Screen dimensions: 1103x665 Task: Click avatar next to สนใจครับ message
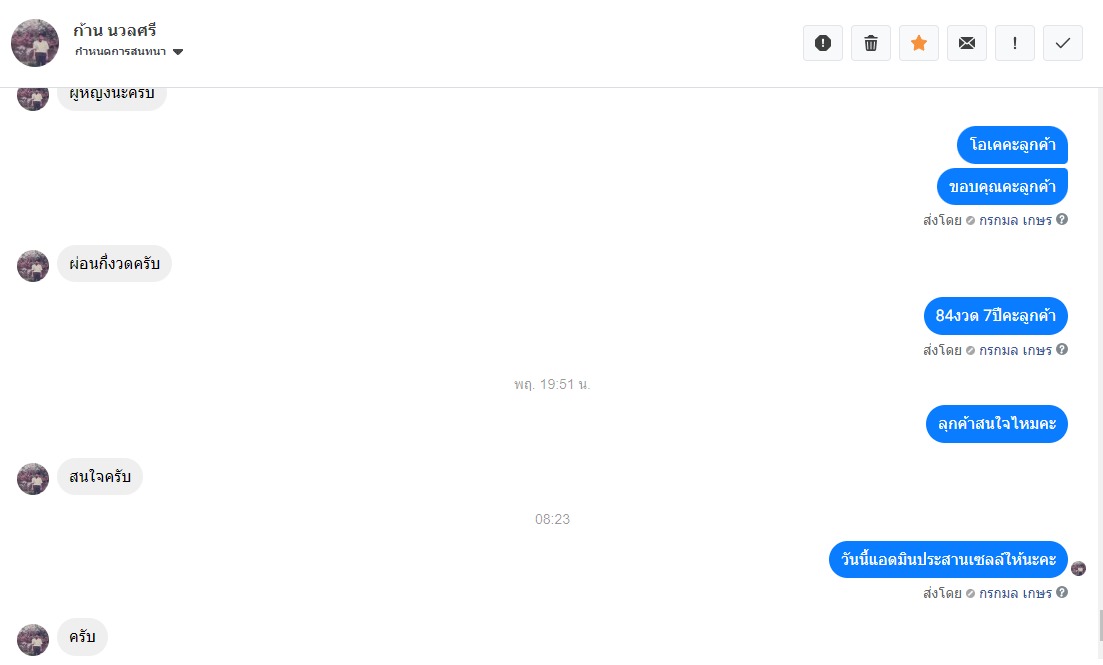tap(33, 479)
